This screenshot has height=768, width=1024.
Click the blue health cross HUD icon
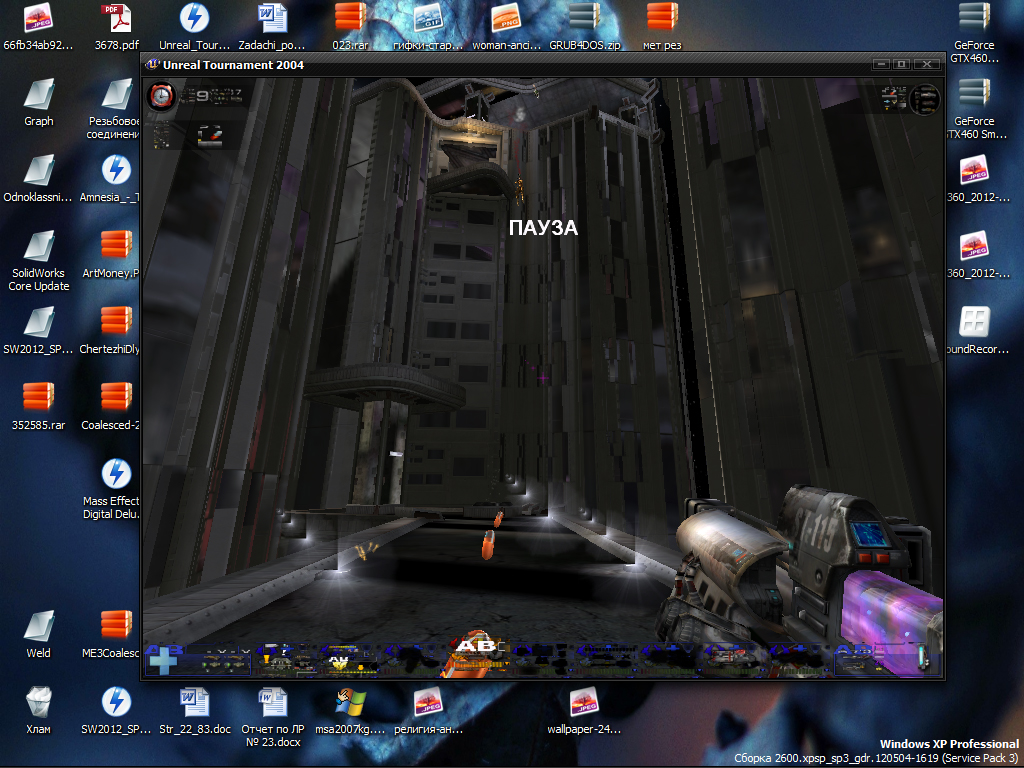tap(163, 662)
